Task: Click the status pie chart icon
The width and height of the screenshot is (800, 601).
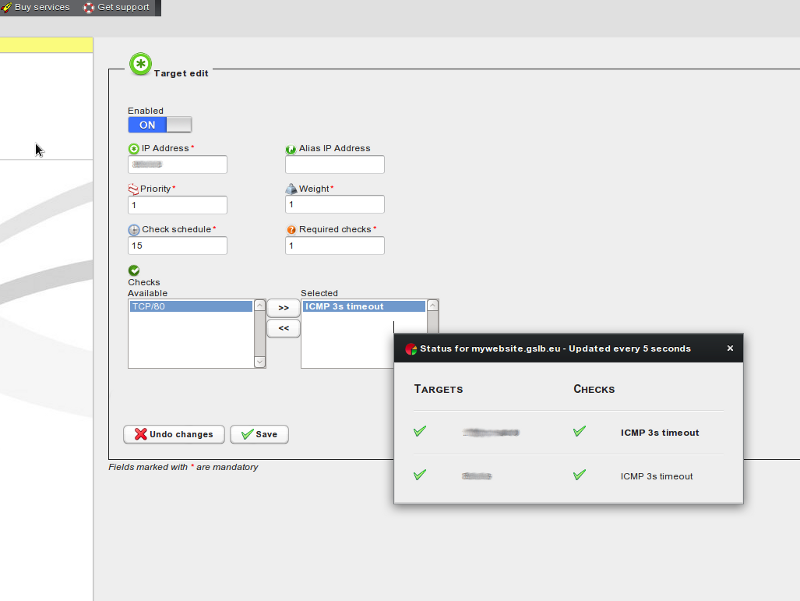Action: click(x=411, y=349)
